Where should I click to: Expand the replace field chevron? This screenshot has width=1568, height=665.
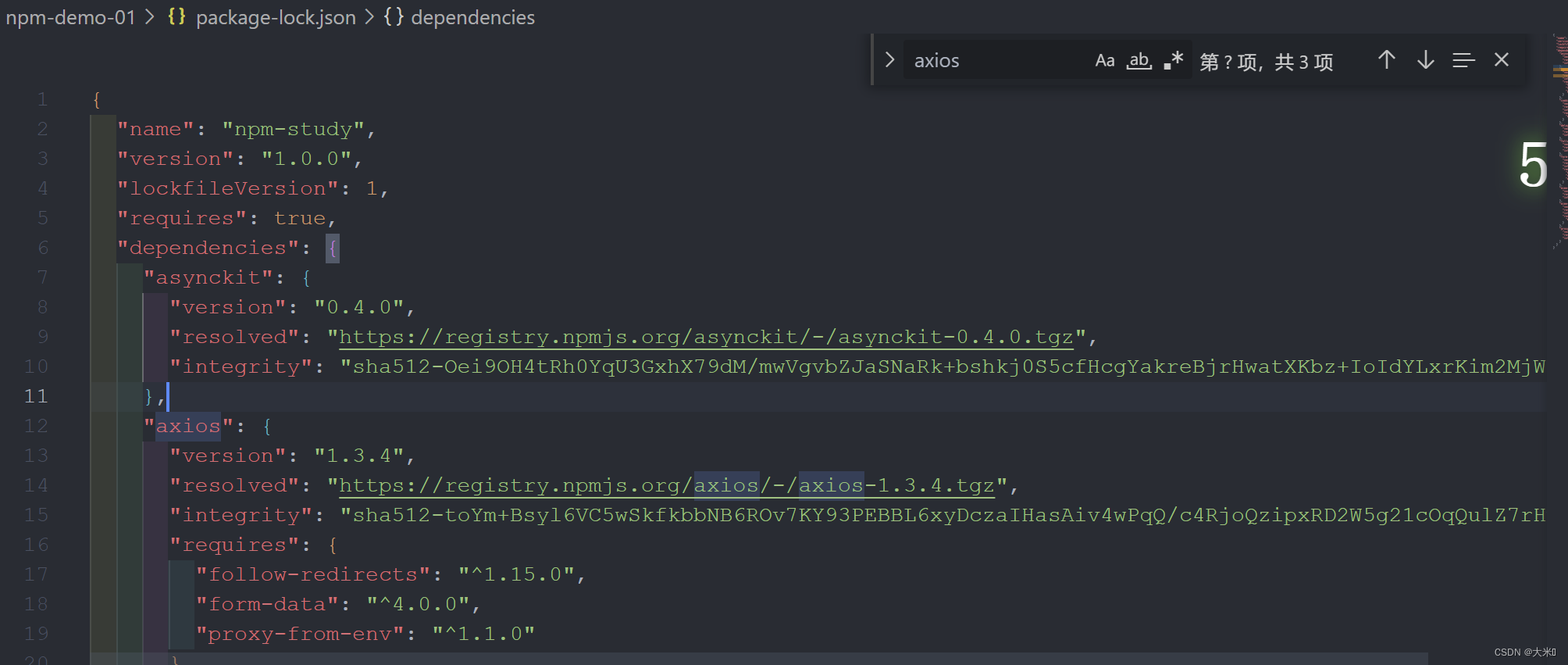889,60
